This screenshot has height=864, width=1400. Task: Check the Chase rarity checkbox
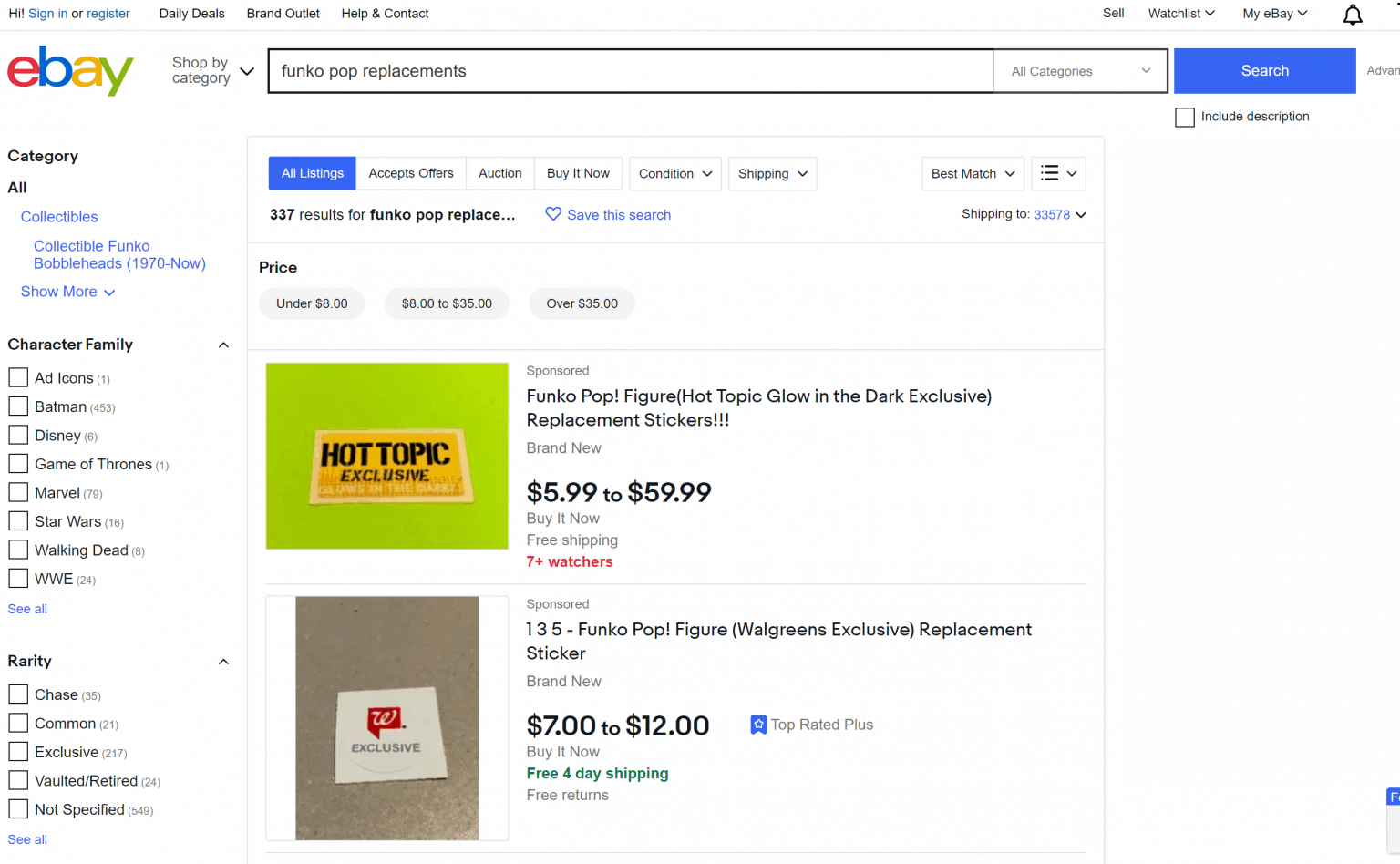pos(18,694)
